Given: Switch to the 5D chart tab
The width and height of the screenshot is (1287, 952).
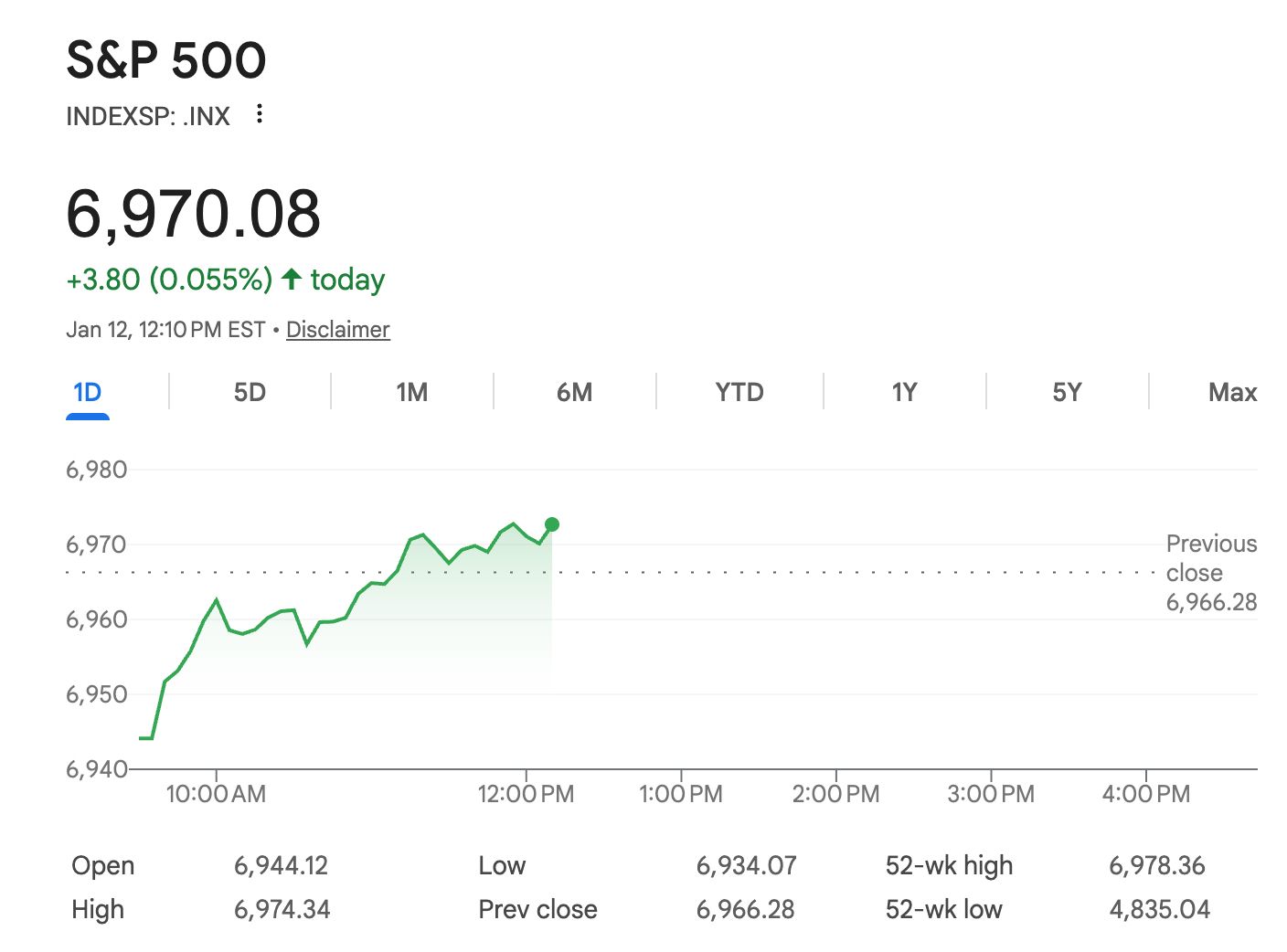Looking at the screenshot, I should pos(250,393).
